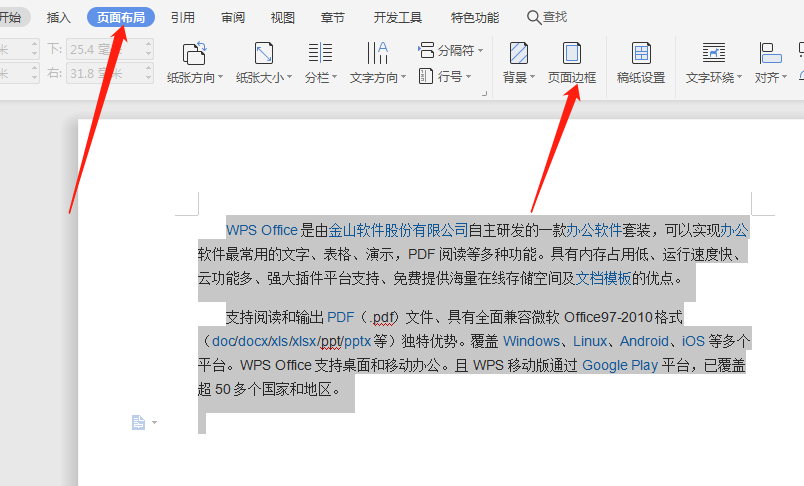Open the 开发工具 tab

[x=397, y=17]
